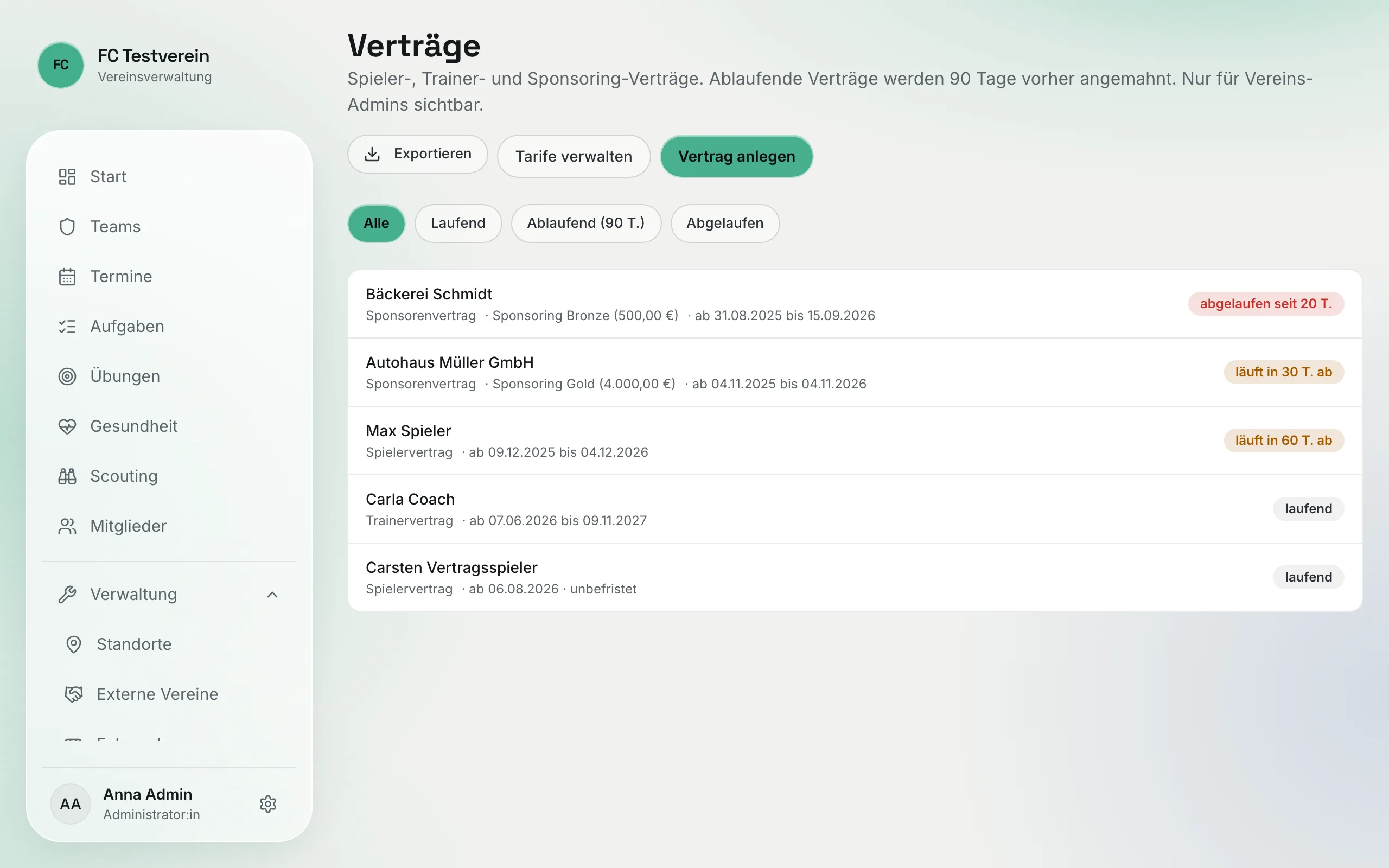Click the AA user avatar
The height and width of the screenshot is (868, 1389).
click(x=71, y=805)
